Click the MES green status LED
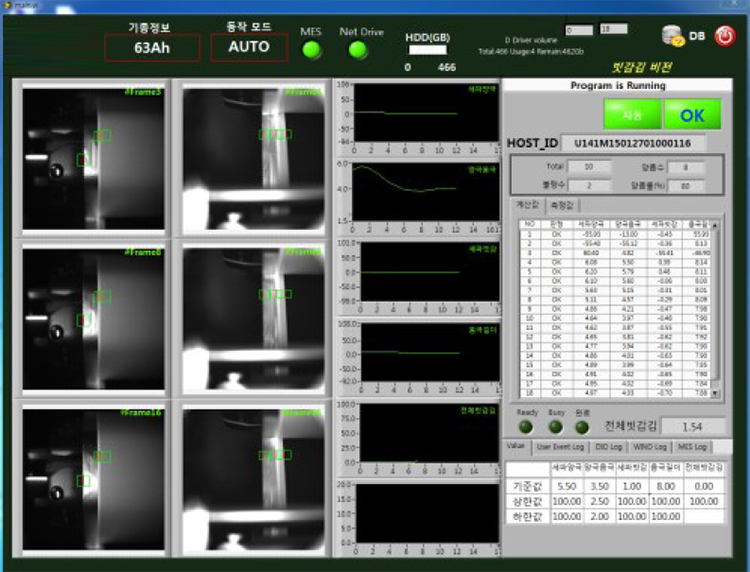The width and height of the screenshot is (750, 572). point(312,50)
